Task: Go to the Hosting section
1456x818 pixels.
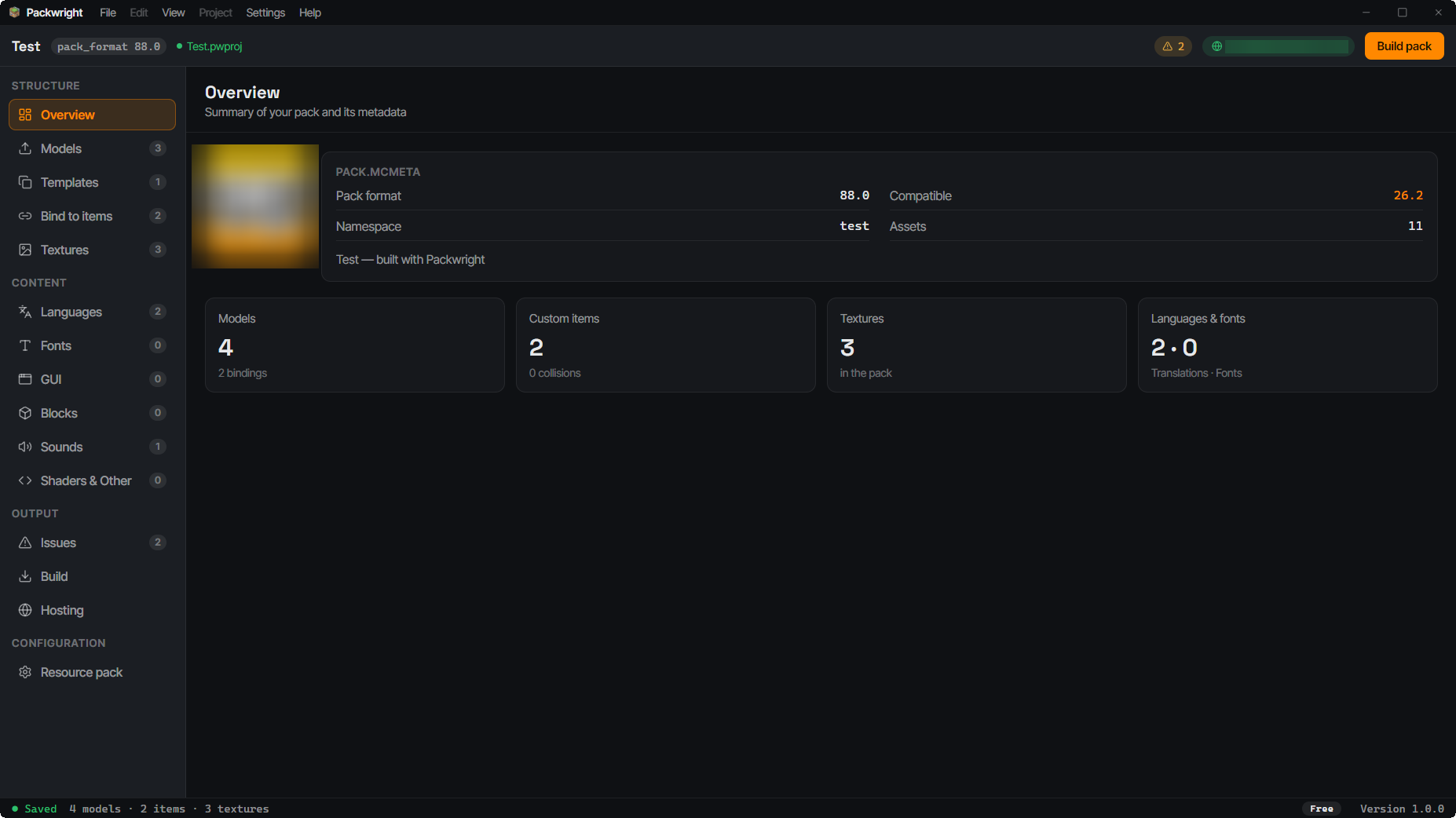Action: pyautogui.click(x=92, y=610)
